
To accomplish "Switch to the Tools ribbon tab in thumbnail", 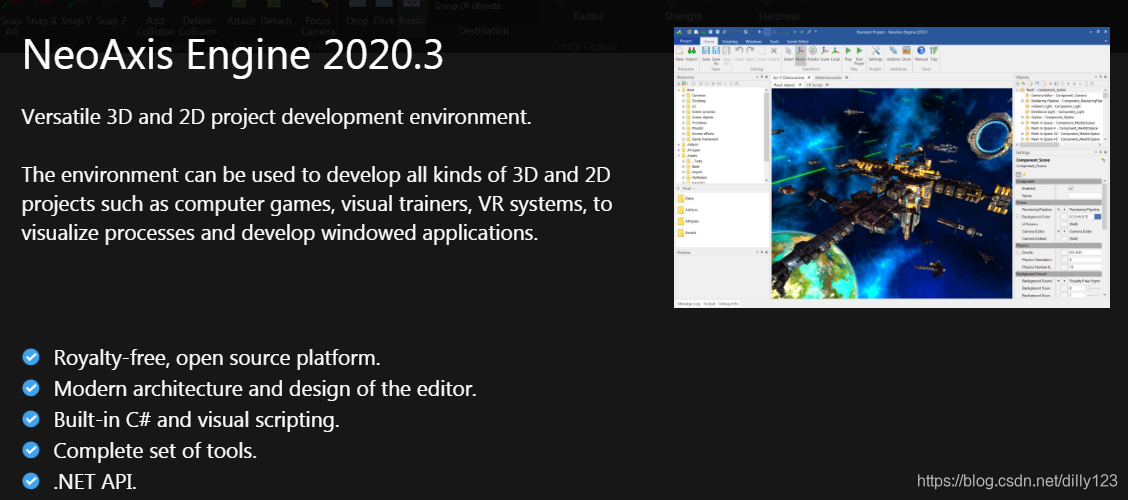I will (x=774, y=41).
